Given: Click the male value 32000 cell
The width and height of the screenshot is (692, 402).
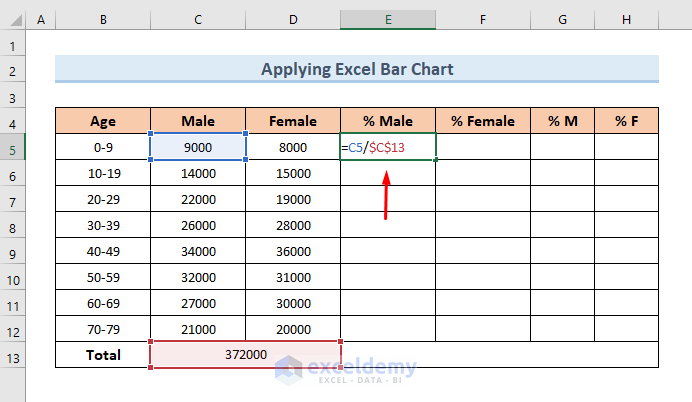Looking at the screenshot, I should coord(198,277).
